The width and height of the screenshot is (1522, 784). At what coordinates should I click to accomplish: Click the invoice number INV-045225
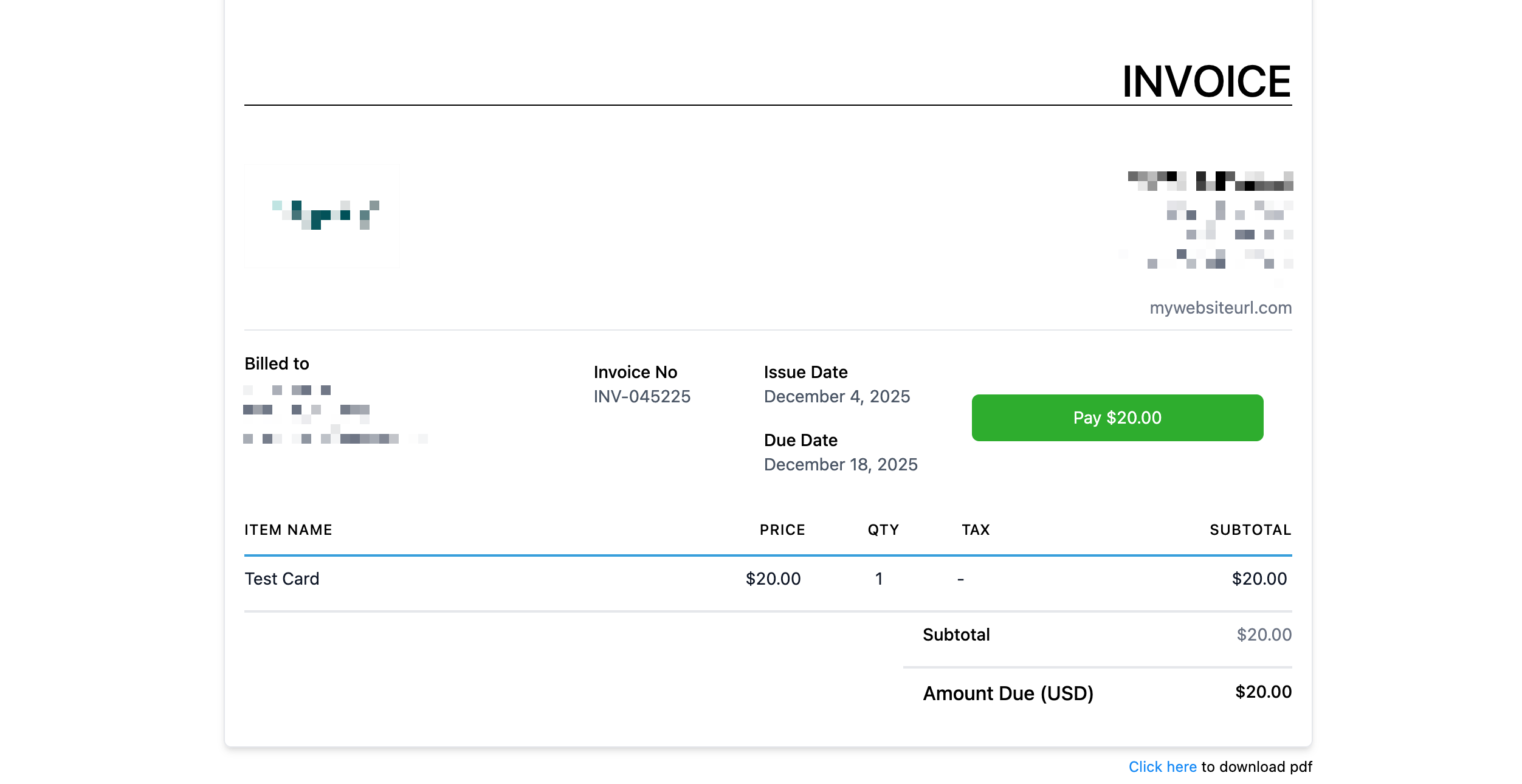(642, 396)
